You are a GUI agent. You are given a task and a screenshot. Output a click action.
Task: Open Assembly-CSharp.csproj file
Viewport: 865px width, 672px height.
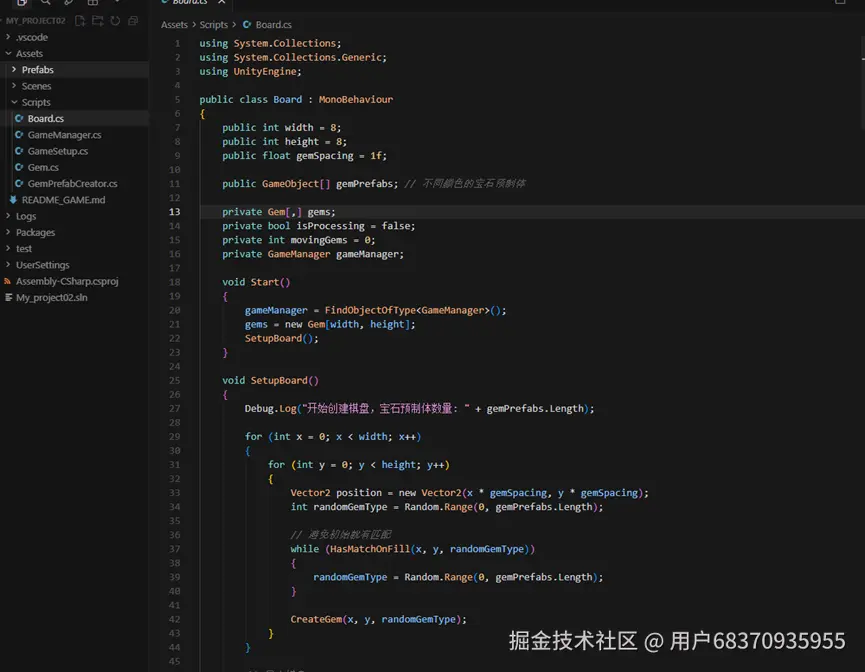click(66, 281)
